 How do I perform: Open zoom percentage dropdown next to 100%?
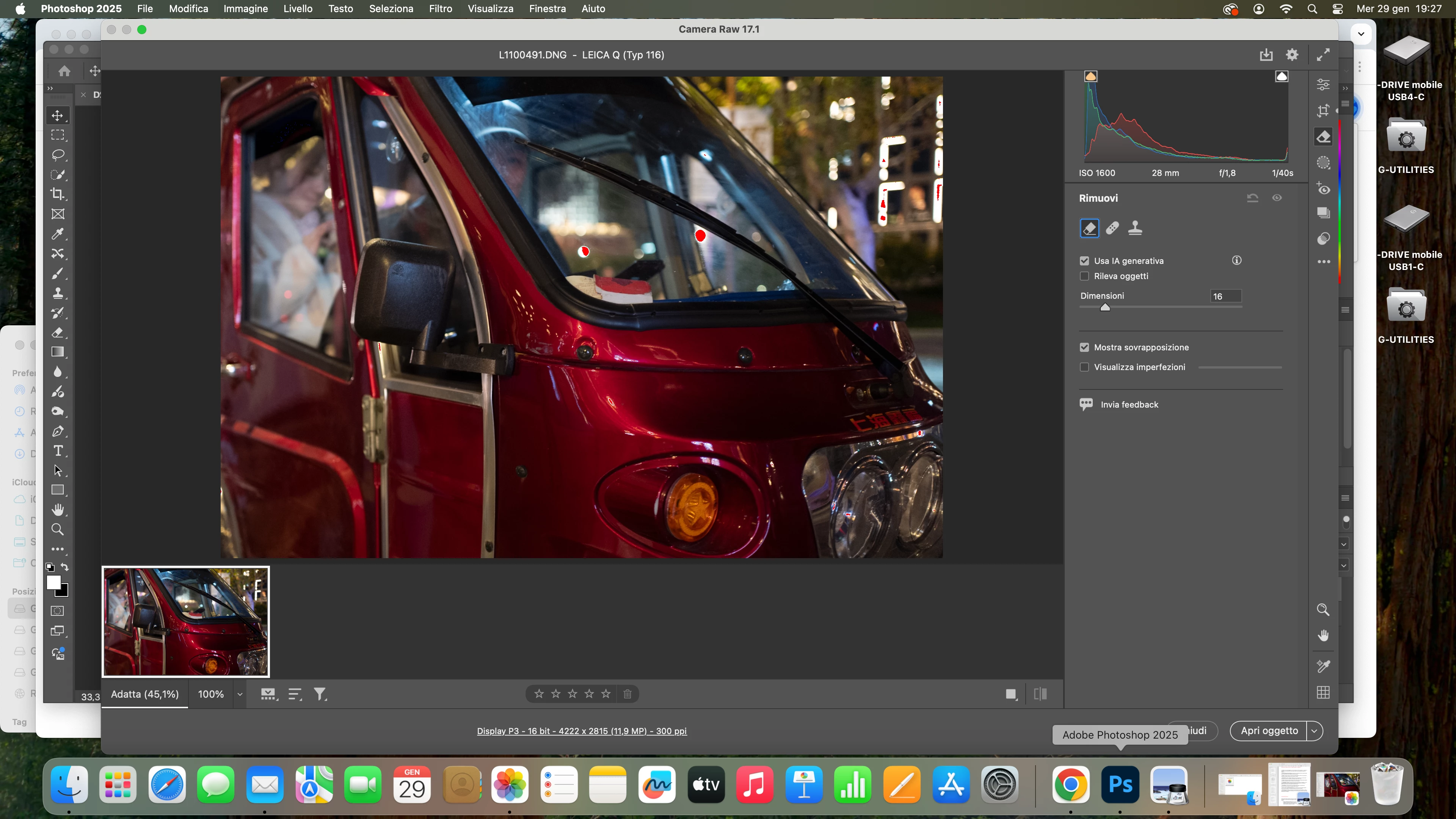tap(240, 694)
